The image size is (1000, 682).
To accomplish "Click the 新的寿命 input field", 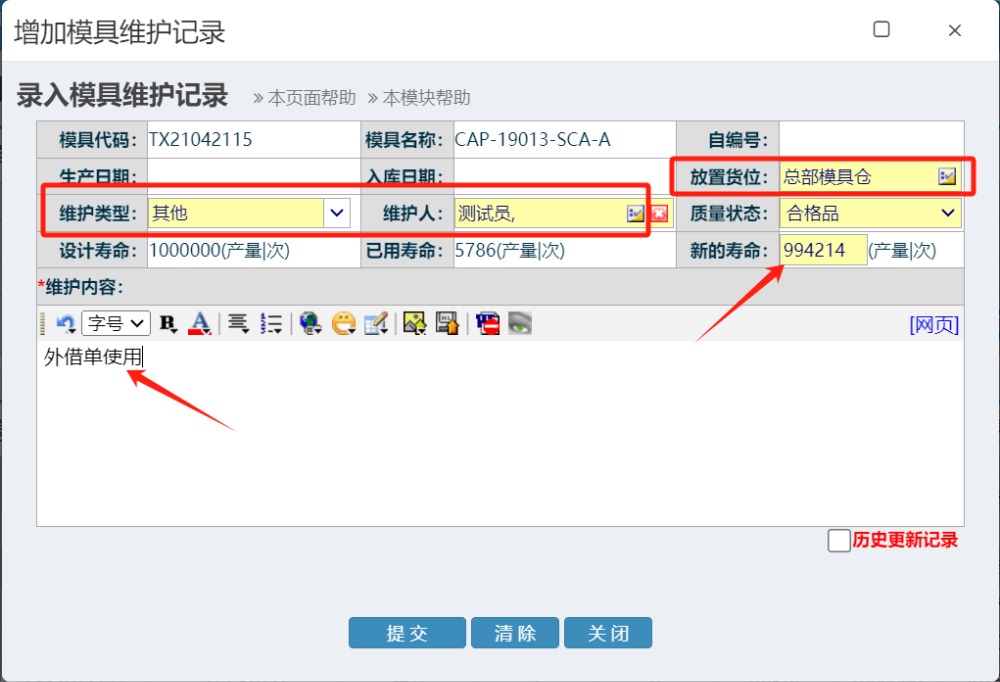I will pos(823,250).
